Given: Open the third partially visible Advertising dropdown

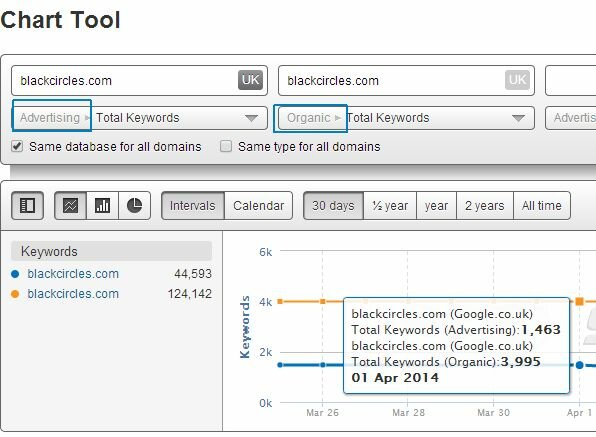Looking at the screenshot, I should 571,118.
